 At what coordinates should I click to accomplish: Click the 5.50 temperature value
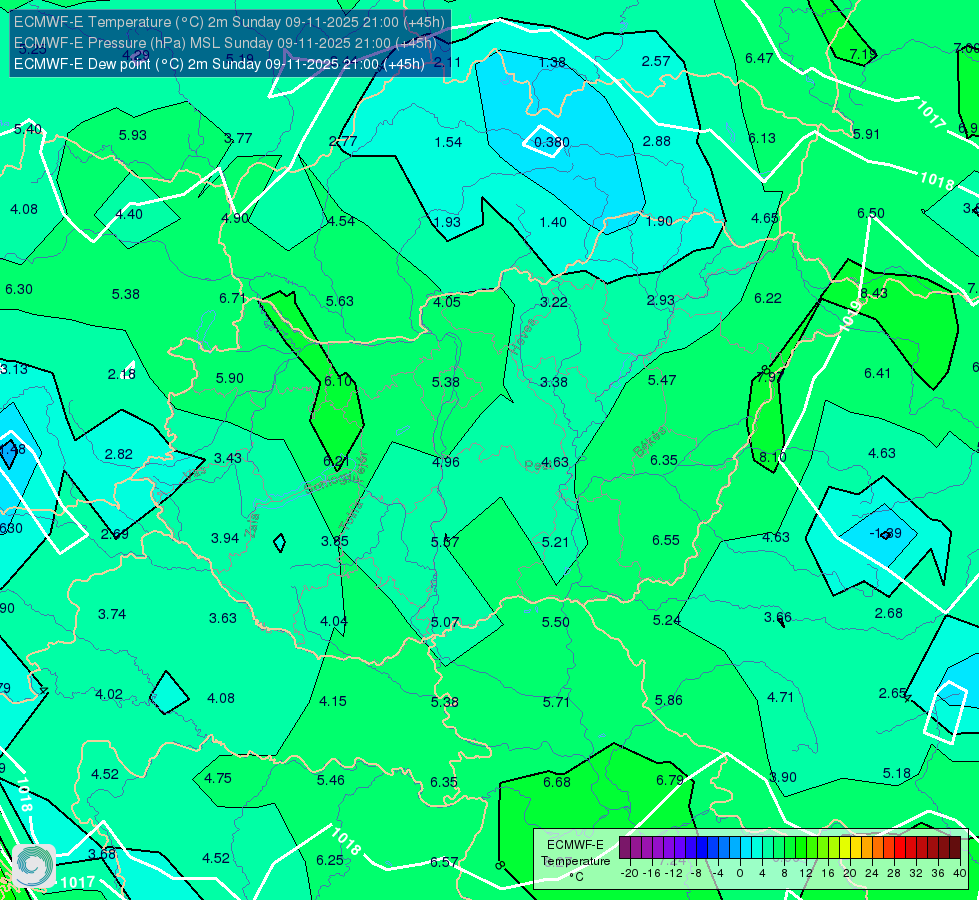tap(556, 622)
